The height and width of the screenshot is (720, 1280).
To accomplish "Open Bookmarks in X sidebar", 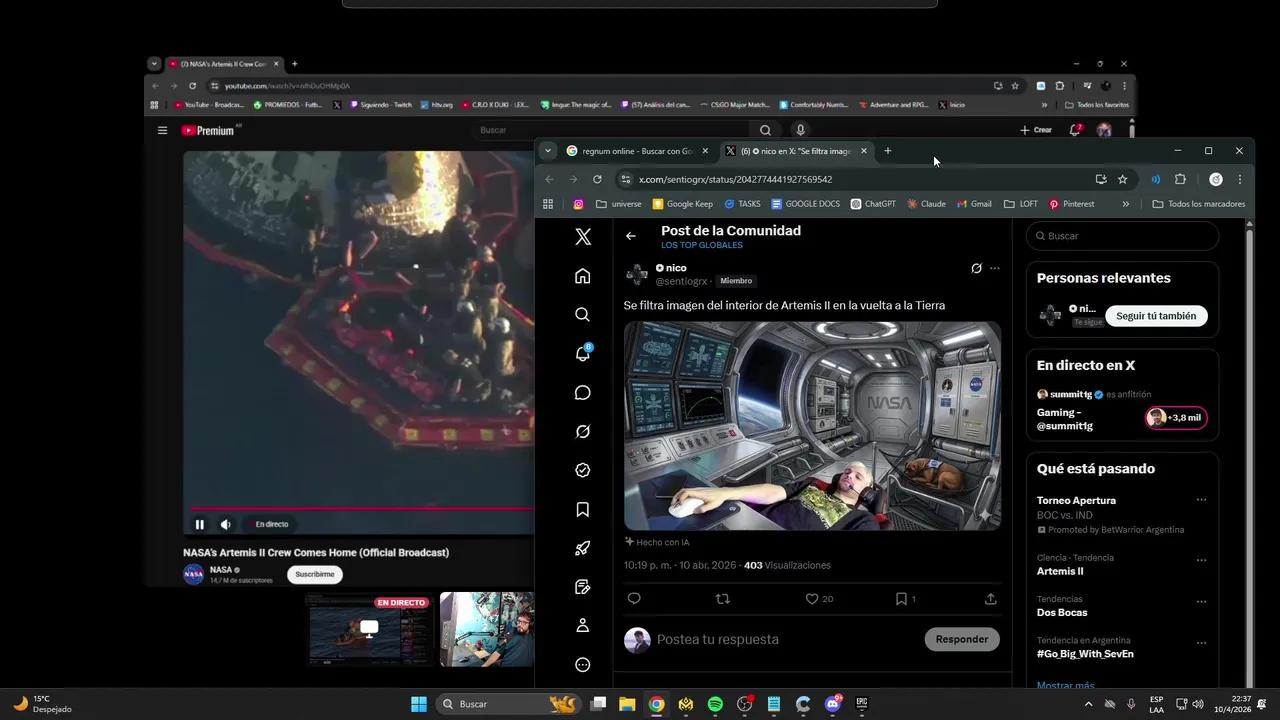I will [x=583, y=509].
